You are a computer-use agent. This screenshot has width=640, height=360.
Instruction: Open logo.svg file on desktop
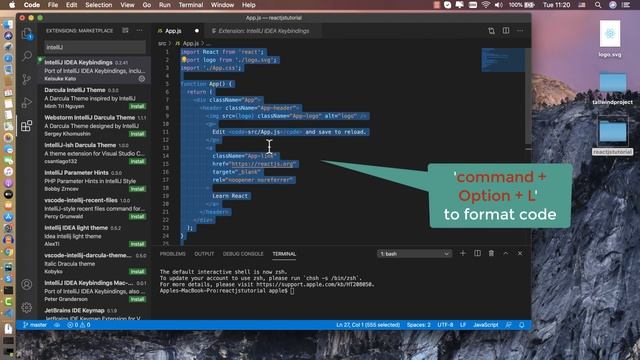point(610,39)
